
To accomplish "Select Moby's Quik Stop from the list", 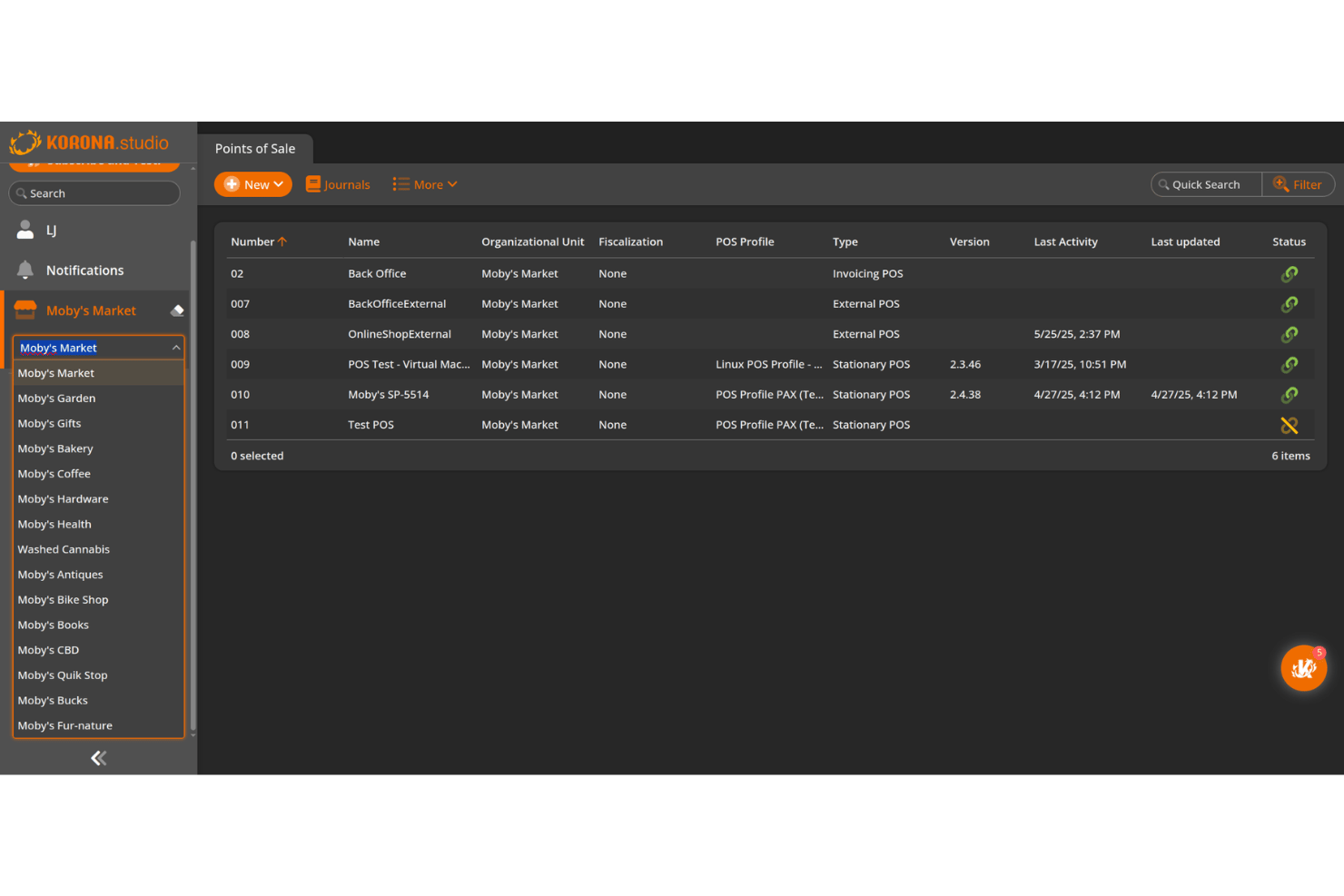I will pos(99,675).
